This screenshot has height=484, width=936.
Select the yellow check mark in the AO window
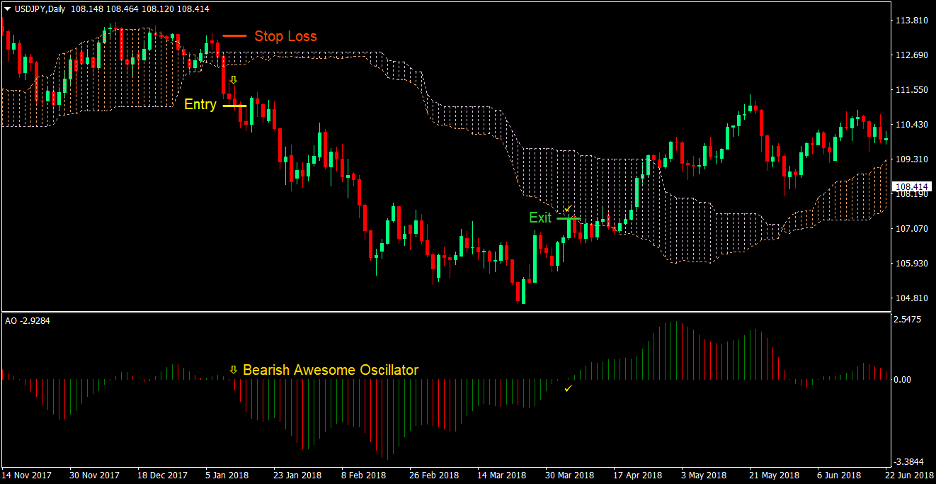[568, 389]
